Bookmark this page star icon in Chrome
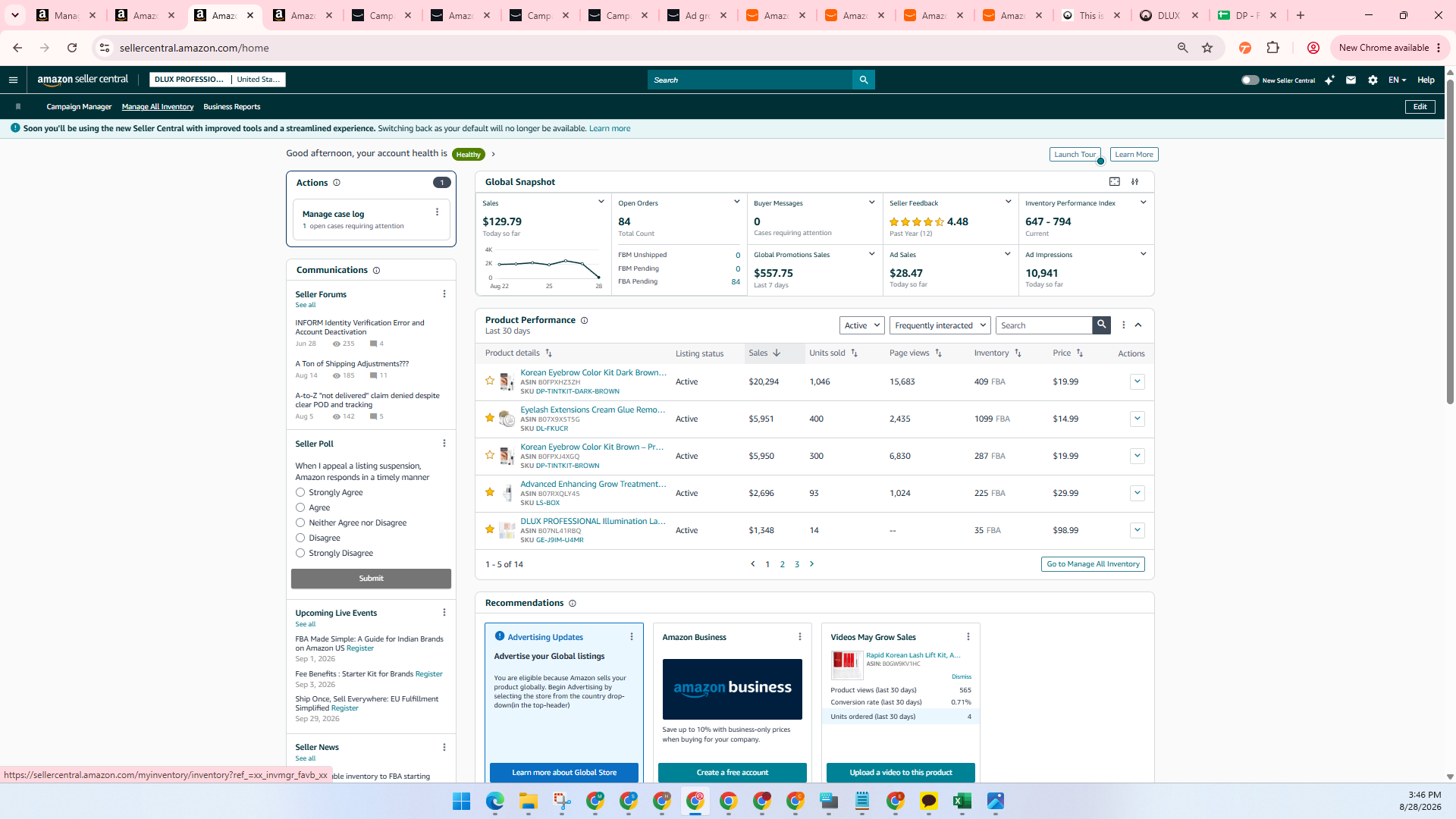This screenshot has width=1456, height=819. pyautogui.click(x=1207, y=48)
